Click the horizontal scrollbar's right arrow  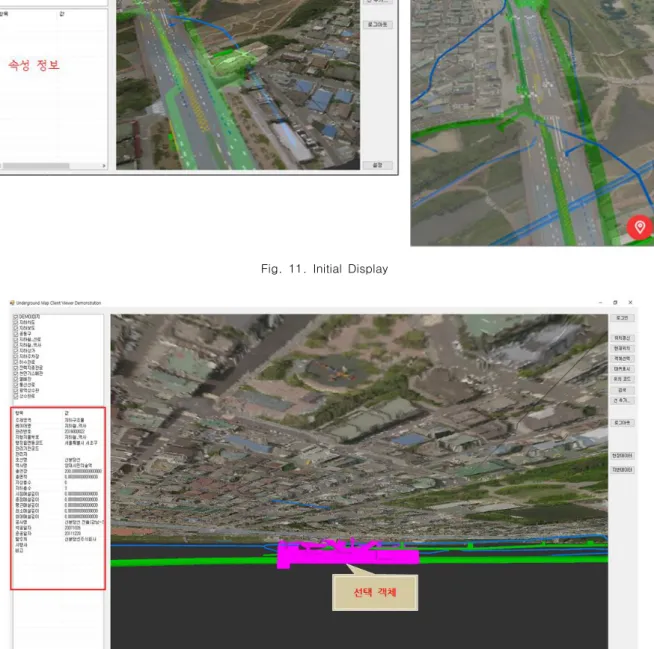104,166
